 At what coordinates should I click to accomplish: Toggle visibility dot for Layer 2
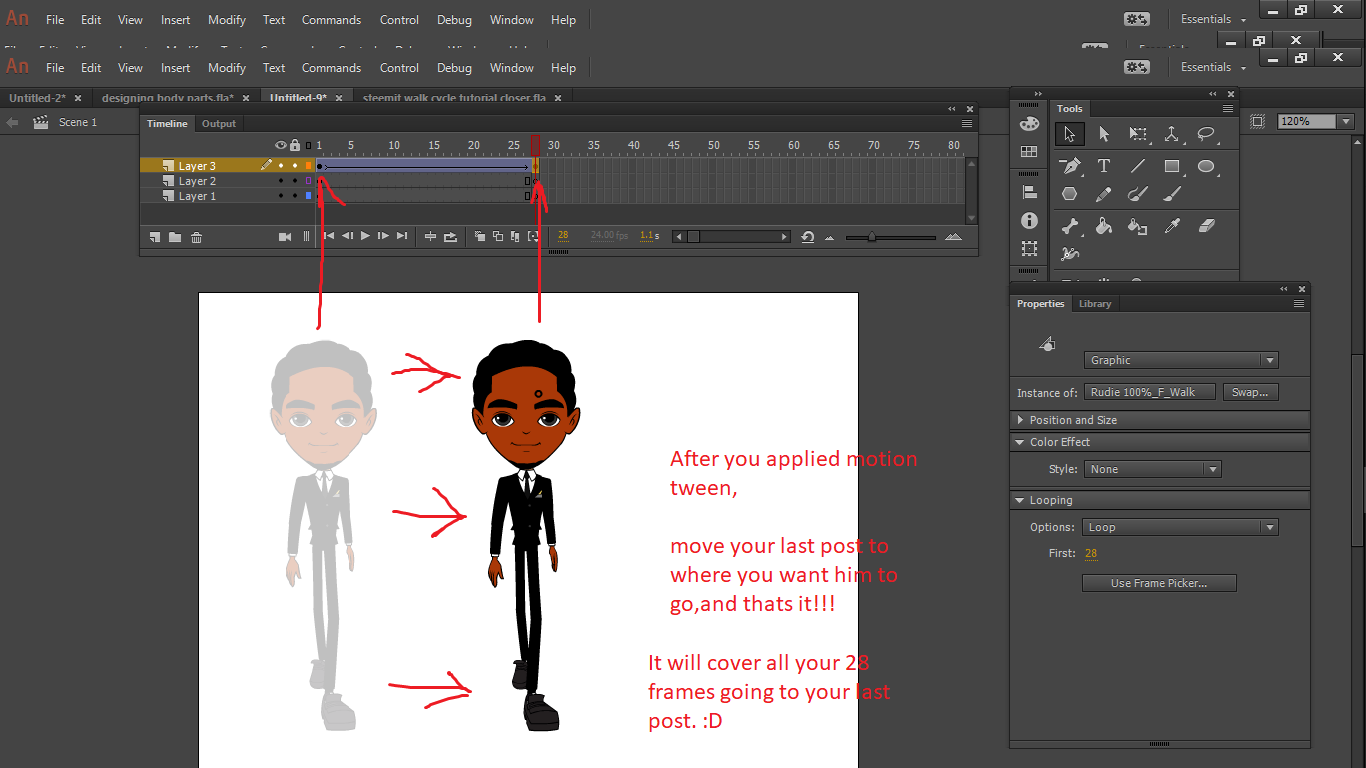click(x=281, y=181)
